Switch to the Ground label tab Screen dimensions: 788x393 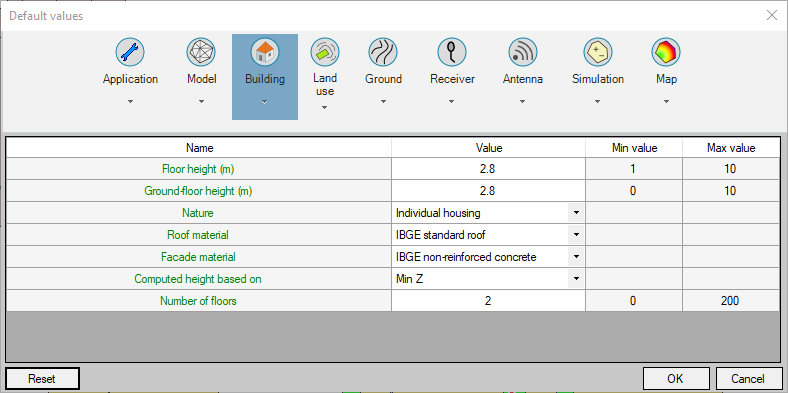383,79
